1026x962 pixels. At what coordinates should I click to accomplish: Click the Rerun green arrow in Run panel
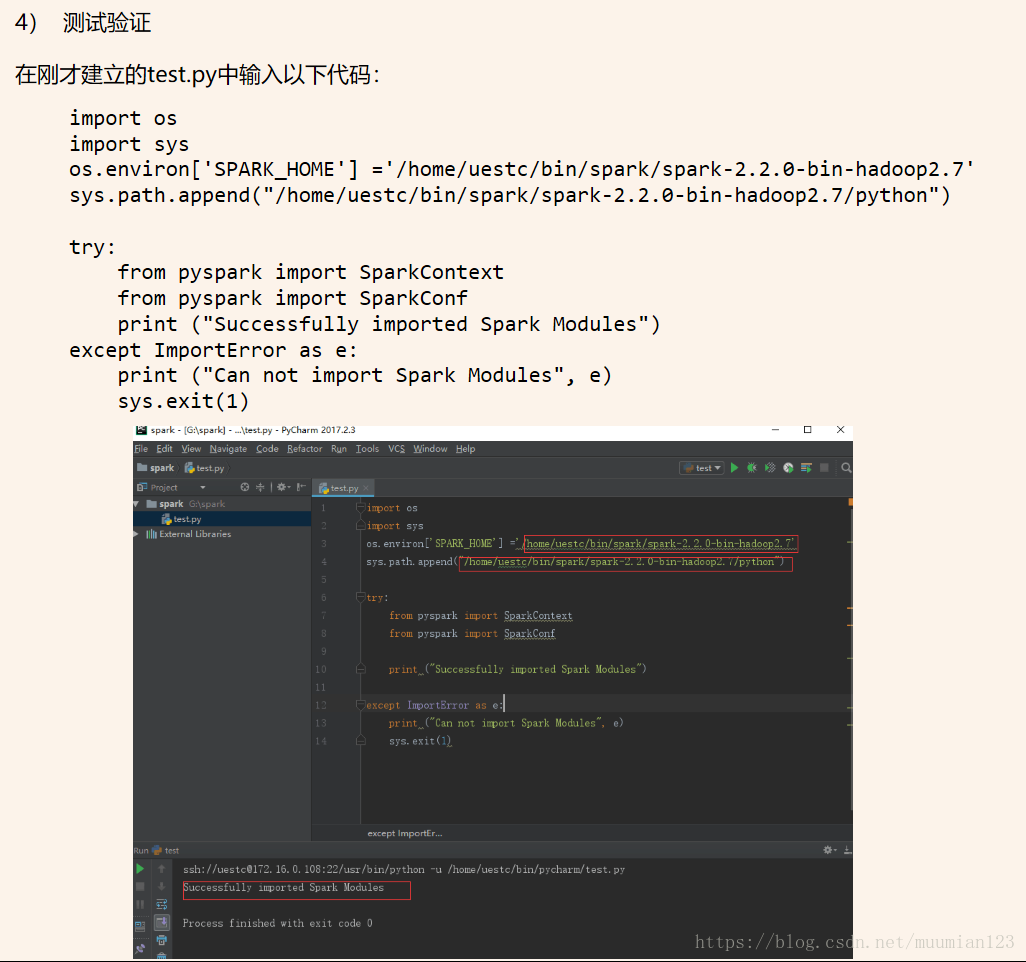point(140,869)
